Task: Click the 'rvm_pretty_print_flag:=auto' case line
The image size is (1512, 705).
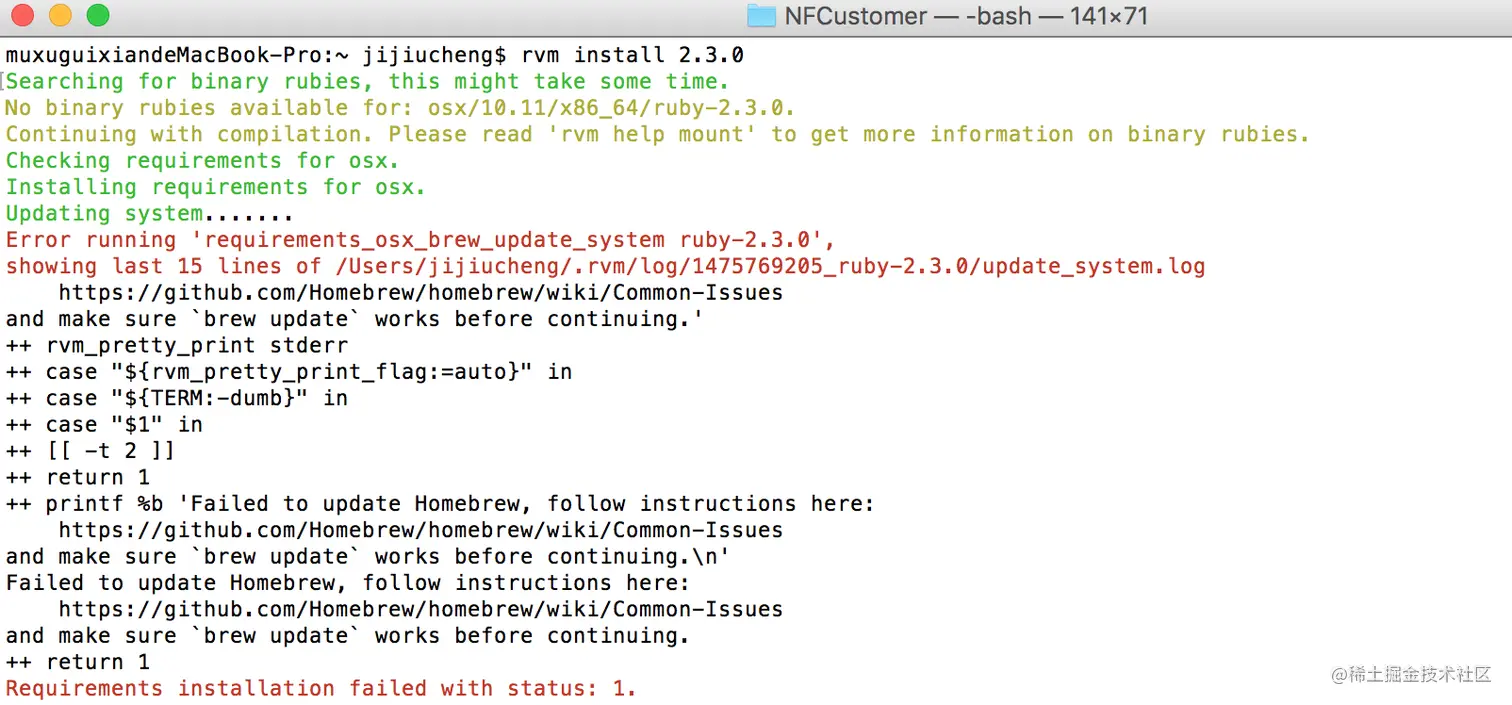Action: (289, 371)
